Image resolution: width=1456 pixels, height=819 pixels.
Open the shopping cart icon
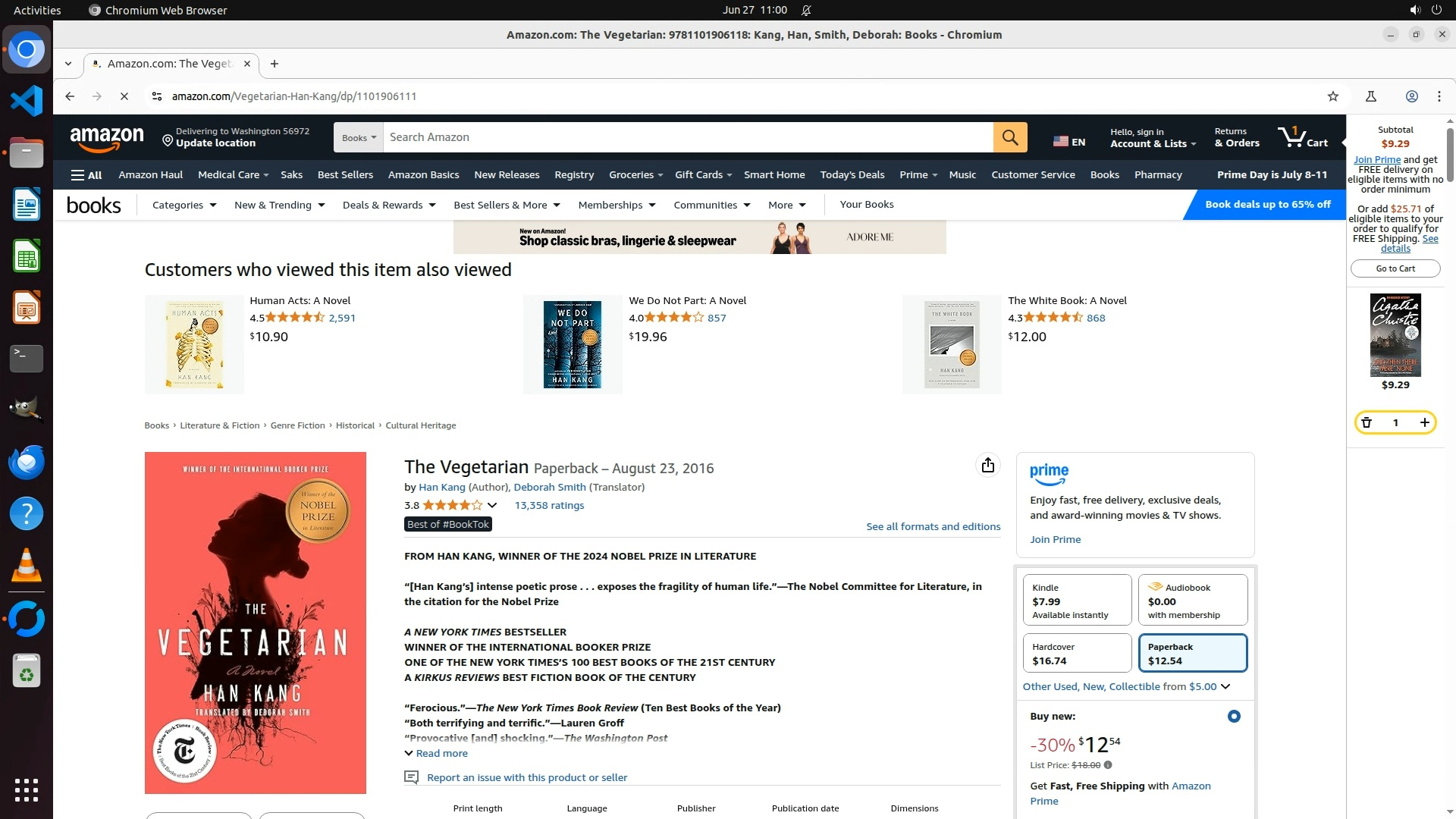(x=1302, y=137)
